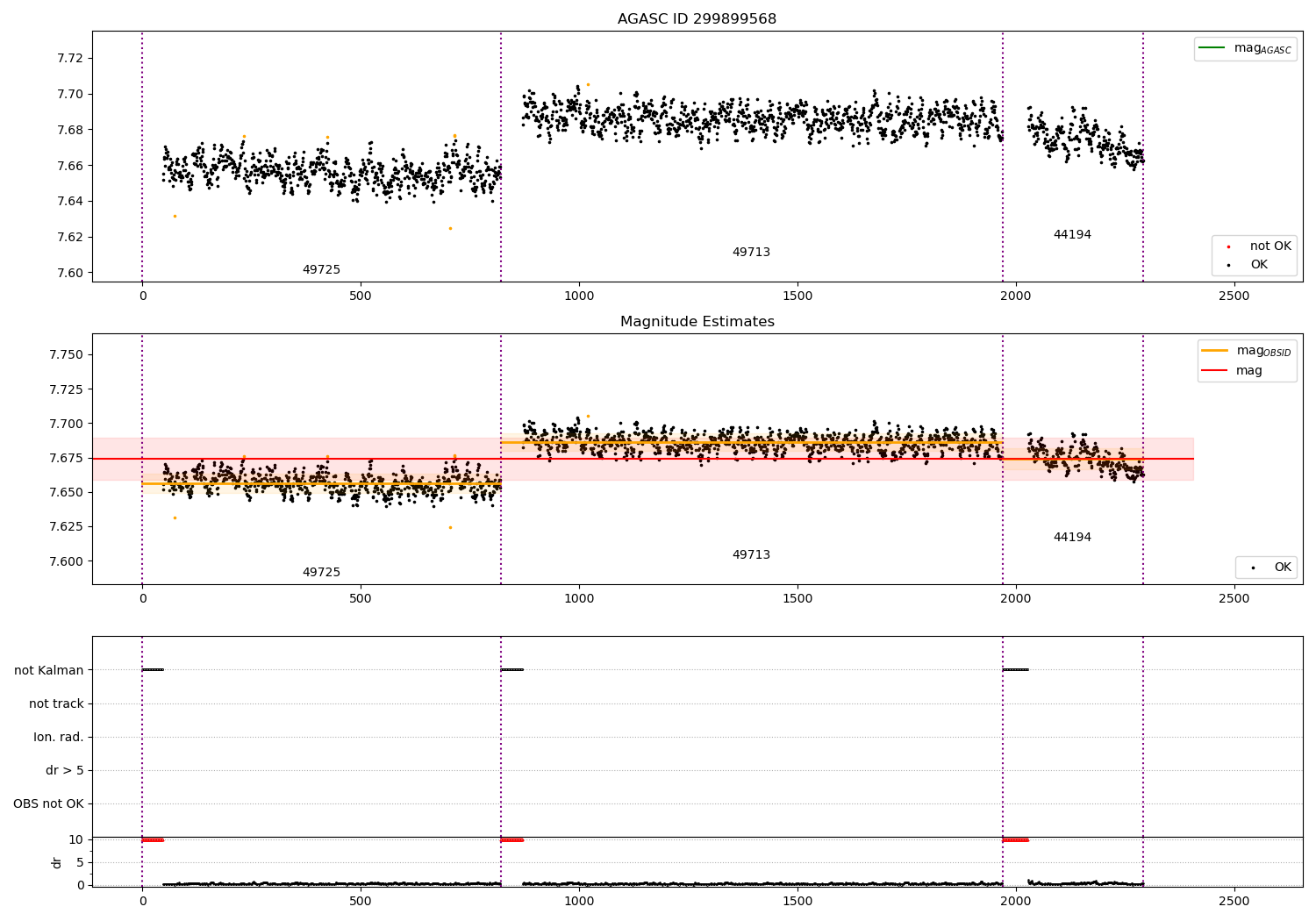Click label 44194 in the Magnitude Estimates plot
The width and height of the screenshot is (1316, 921).
coord(1072,537)
